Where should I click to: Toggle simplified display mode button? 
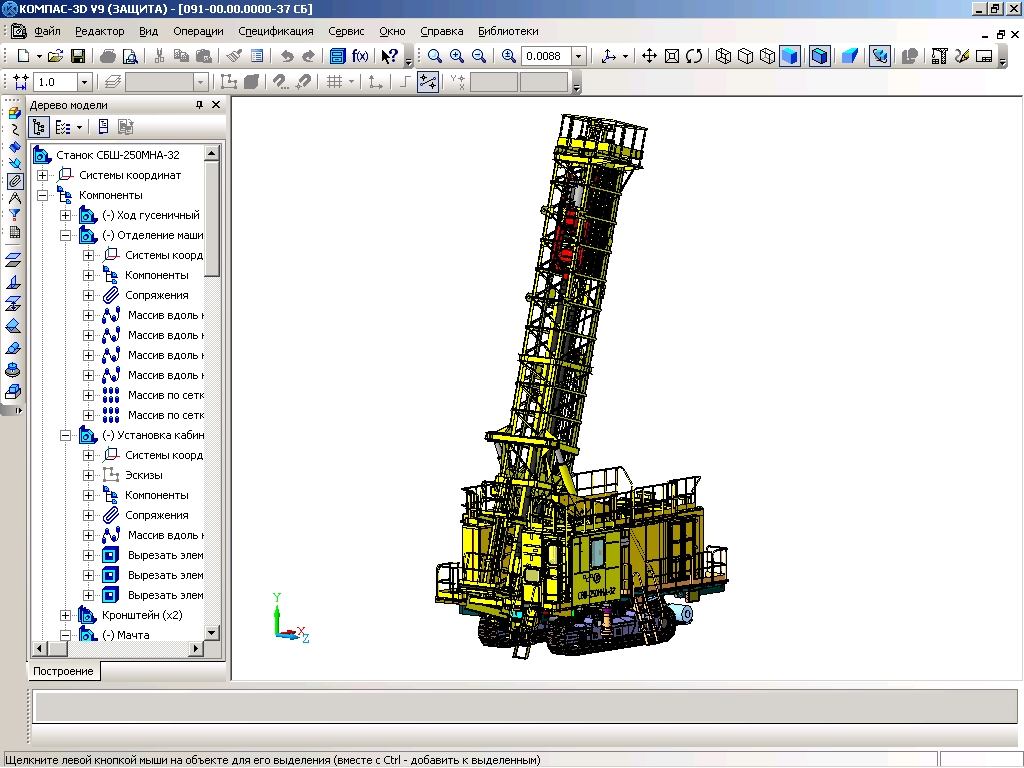pyautogui.click(x=879, y=56)
